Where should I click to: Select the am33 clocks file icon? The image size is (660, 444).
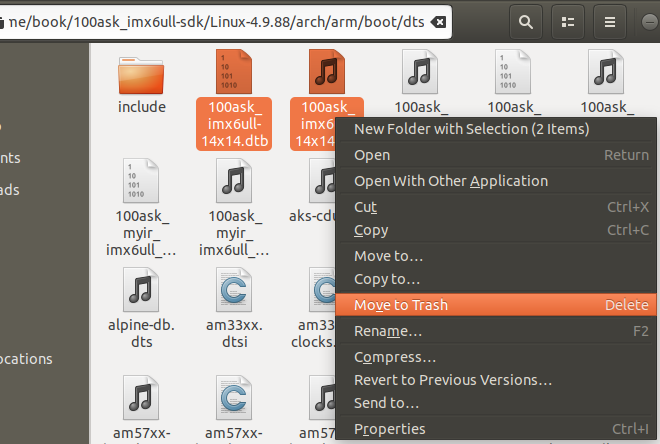coord(322,290)
